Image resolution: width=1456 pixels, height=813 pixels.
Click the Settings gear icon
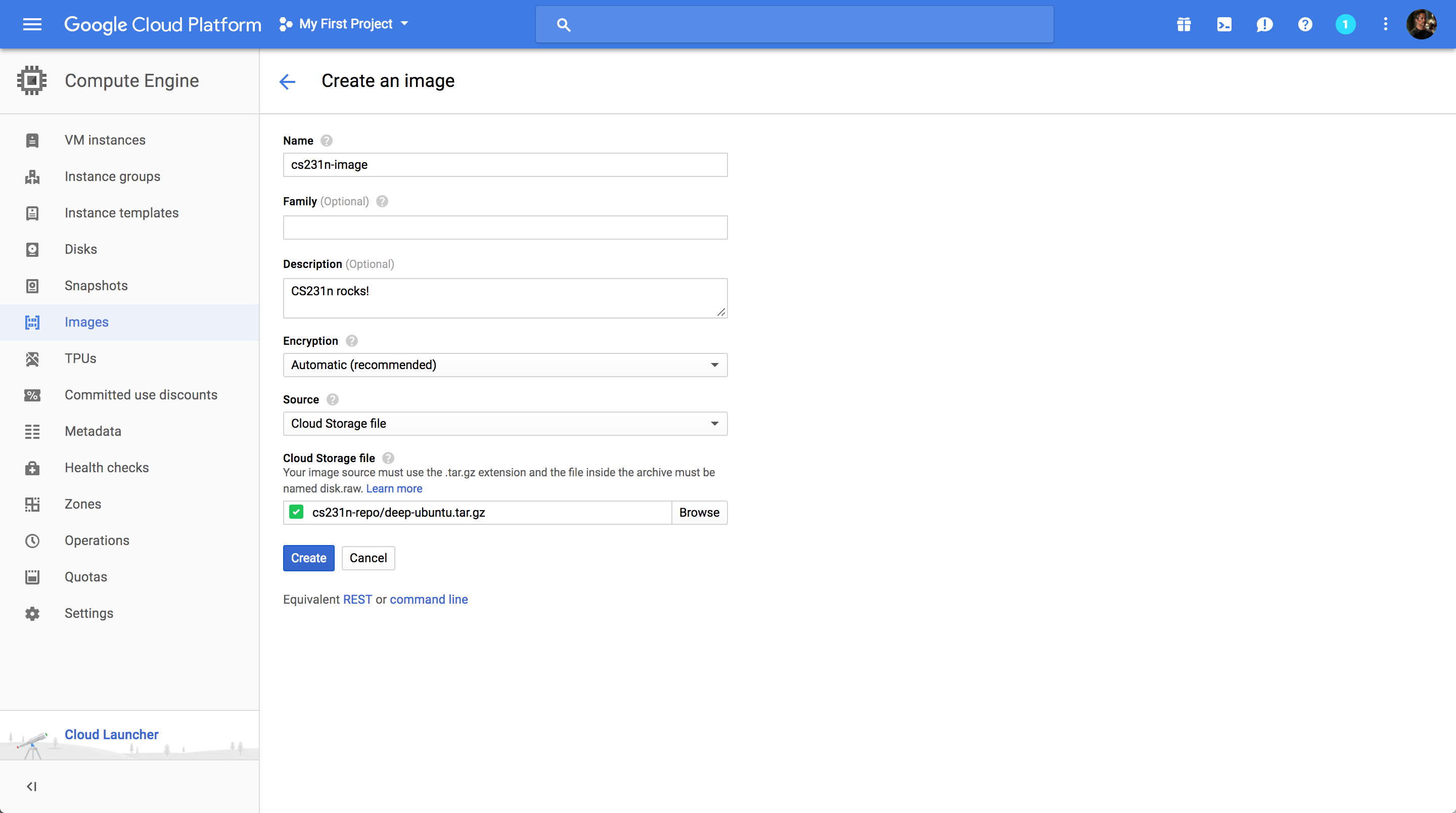point(32,613)
